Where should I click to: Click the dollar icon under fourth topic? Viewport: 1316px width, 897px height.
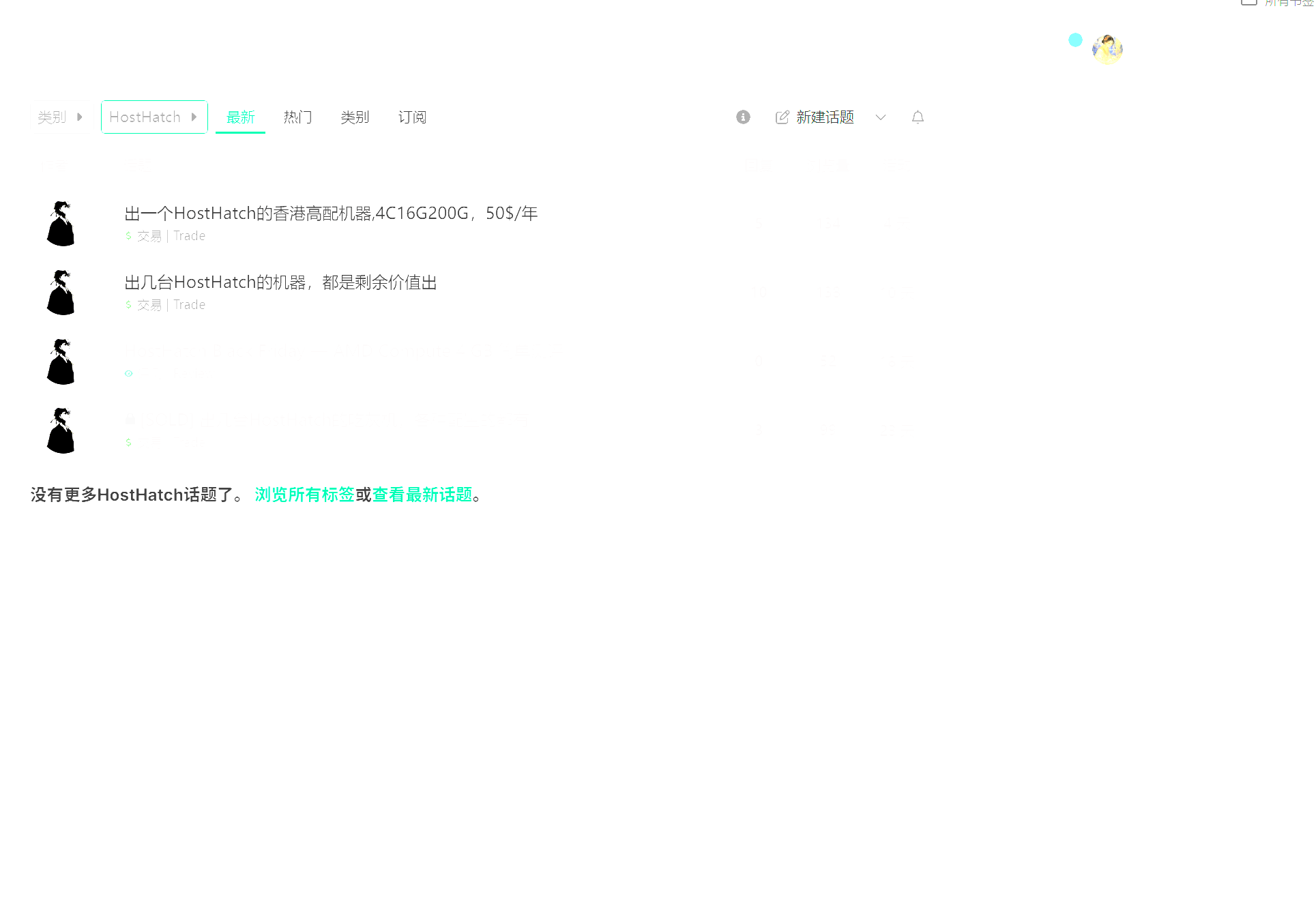tap(128, 443)
